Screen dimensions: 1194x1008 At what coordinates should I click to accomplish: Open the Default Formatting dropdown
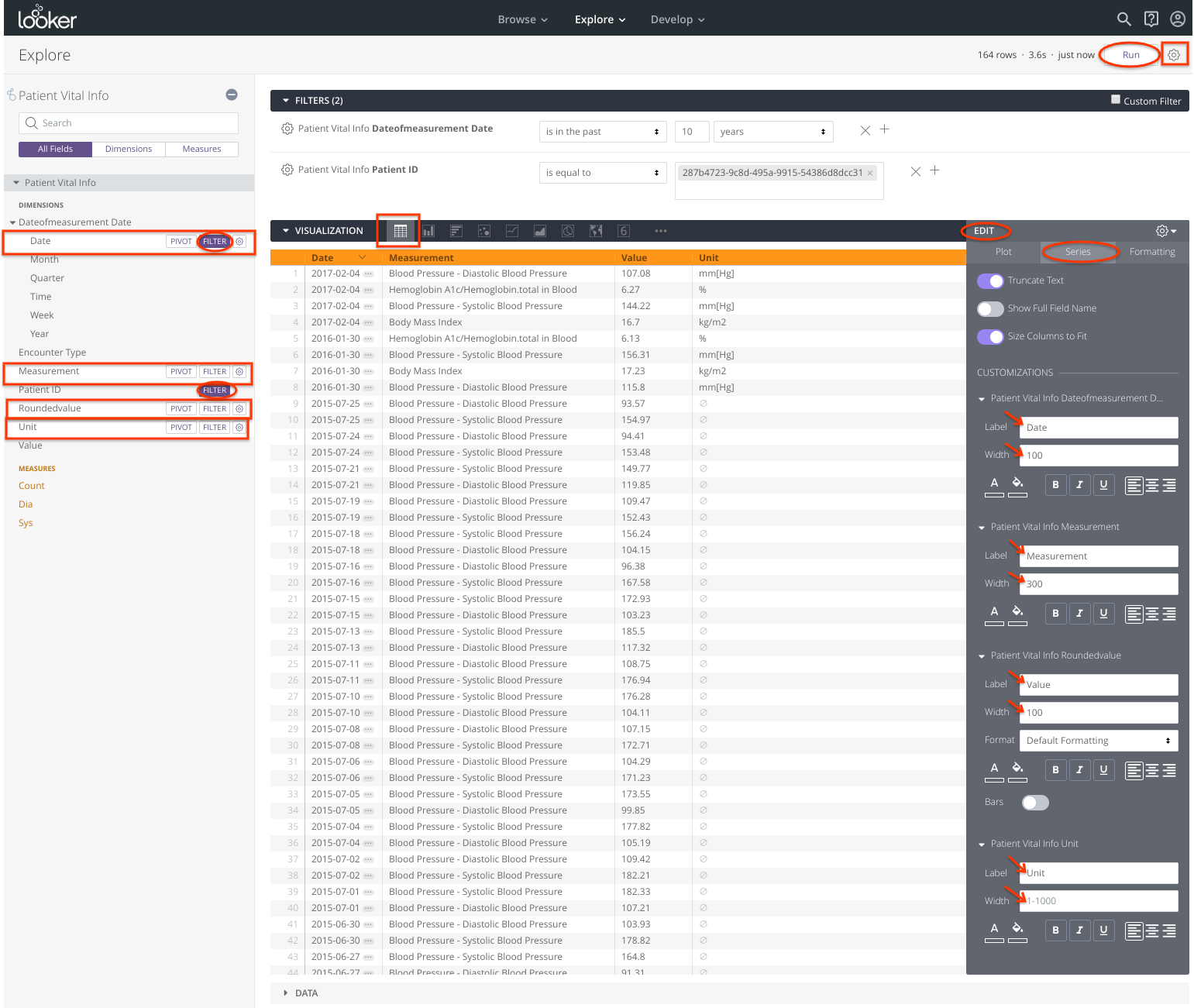coord(1098,741)
